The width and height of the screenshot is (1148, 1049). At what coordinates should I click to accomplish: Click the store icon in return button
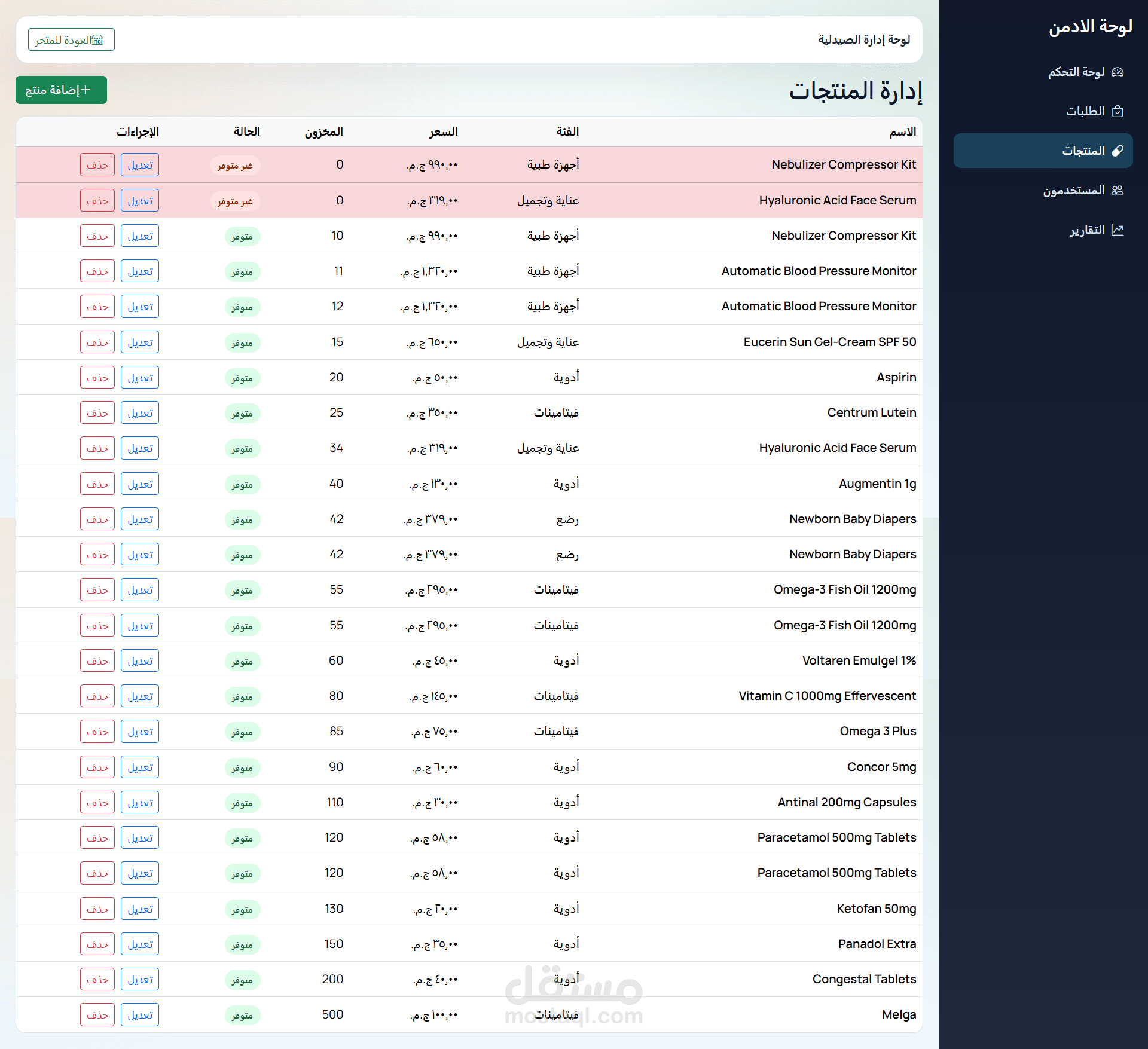[97, 40]
